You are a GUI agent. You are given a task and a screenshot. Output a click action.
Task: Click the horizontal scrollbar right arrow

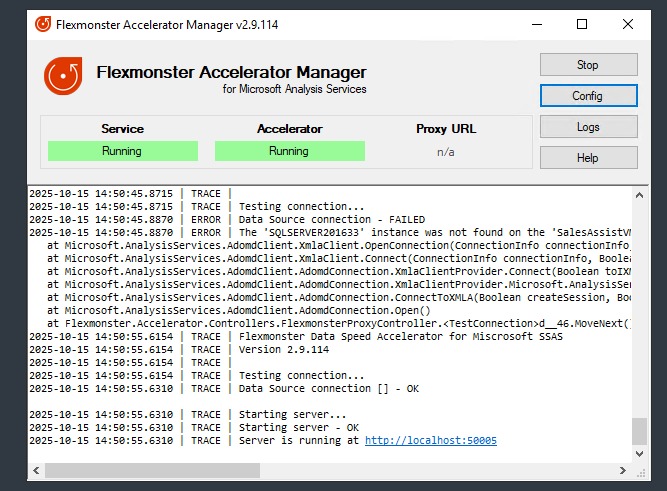(x=623, y=470)
